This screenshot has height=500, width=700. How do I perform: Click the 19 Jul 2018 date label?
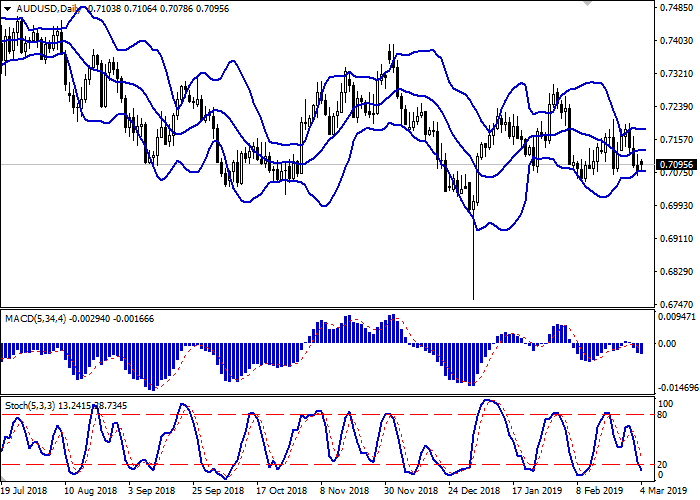point(25,491)
